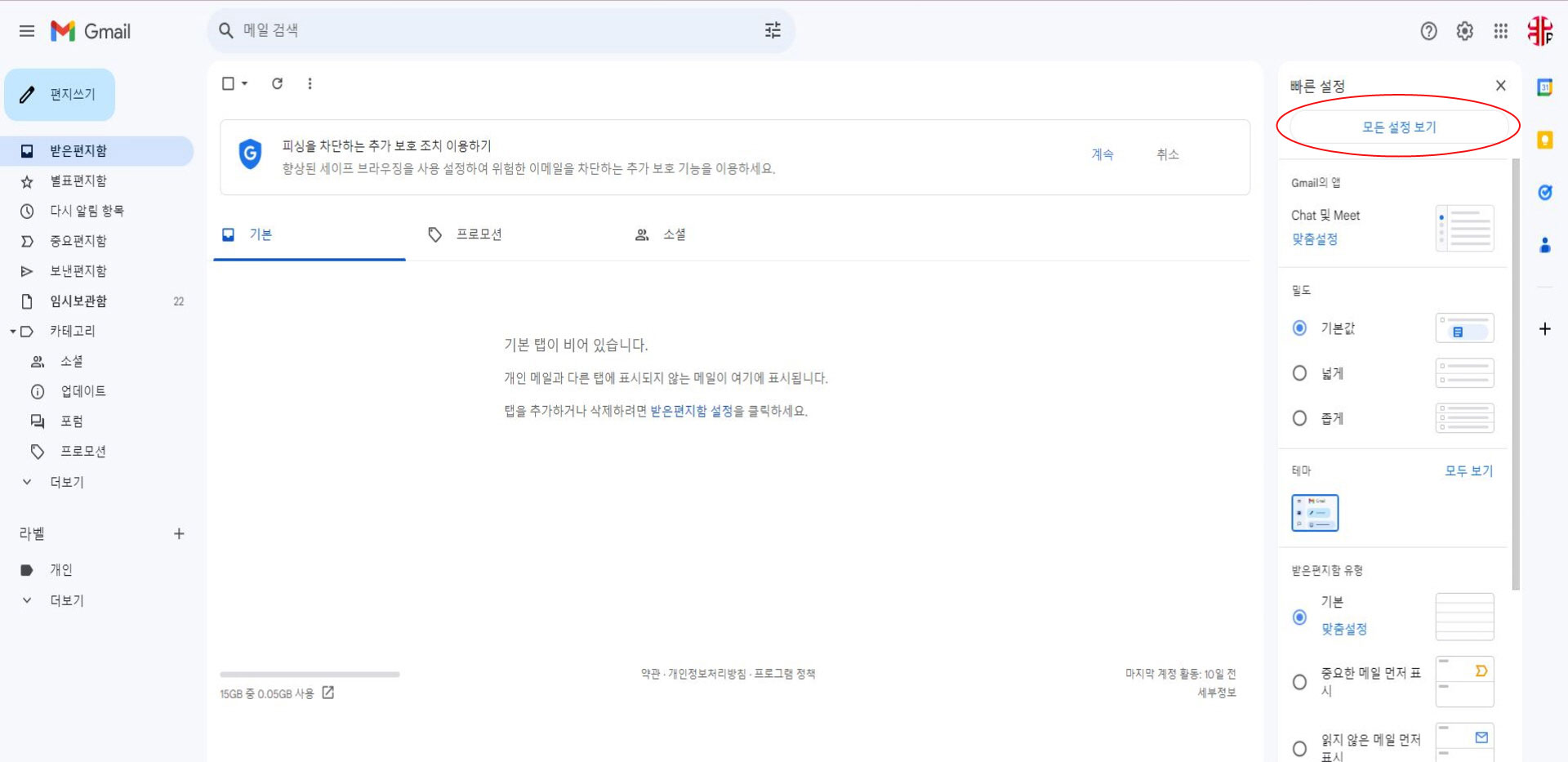Select 기본값 density radio
Image resolution: width=1568 pixels, height=762 pixels.
click(x=1299, y=328)
